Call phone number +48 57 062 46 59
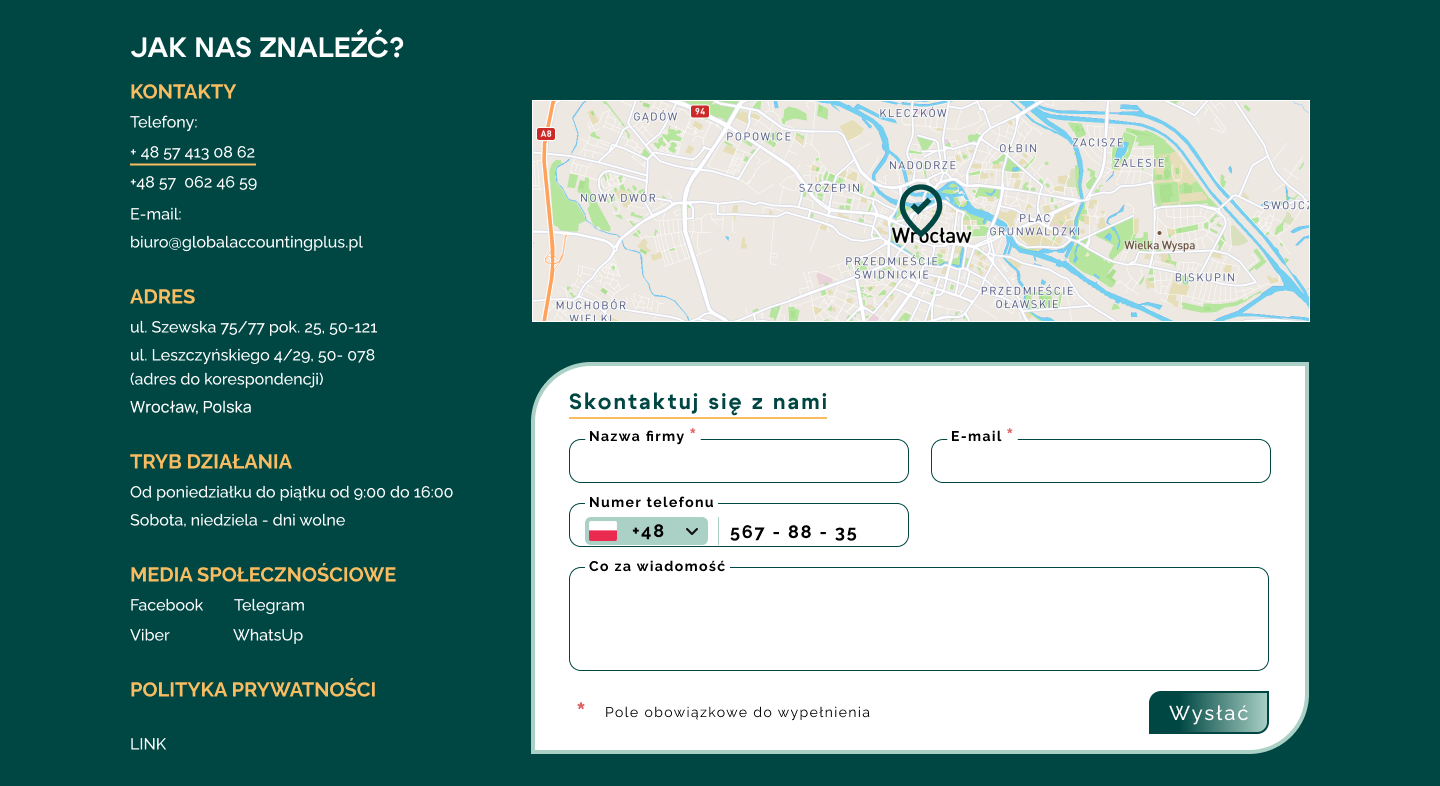The width and height of the screenshot is (1440, 786). 193,183
